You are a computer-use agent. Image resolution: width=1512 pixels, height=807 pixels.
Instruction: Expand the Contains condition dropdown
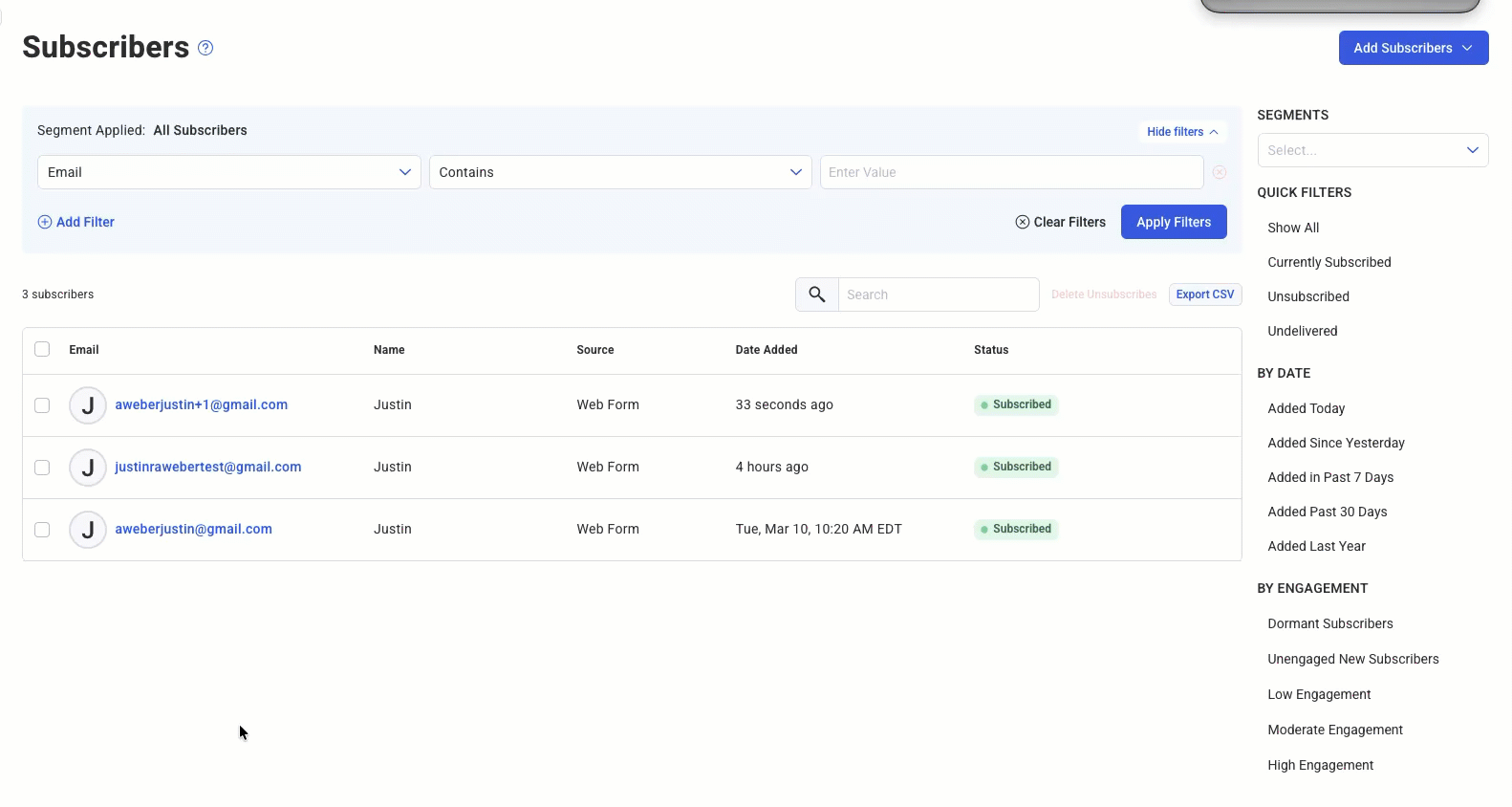click(x=619, y=172)
